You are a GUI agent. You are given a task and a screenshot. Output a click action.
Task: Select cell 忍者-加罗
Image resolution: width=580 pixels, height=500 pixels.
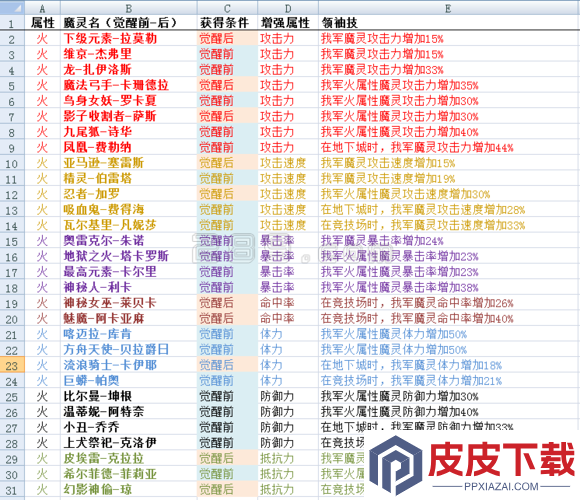click(129, 194)
